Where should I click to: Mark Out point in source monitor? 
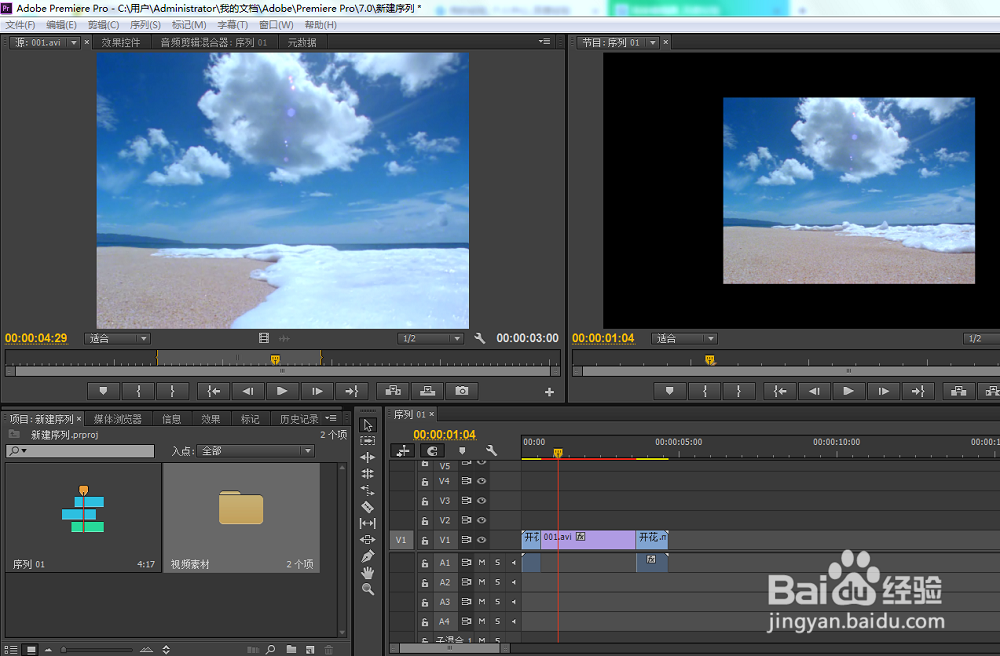(x=173, y=391)
